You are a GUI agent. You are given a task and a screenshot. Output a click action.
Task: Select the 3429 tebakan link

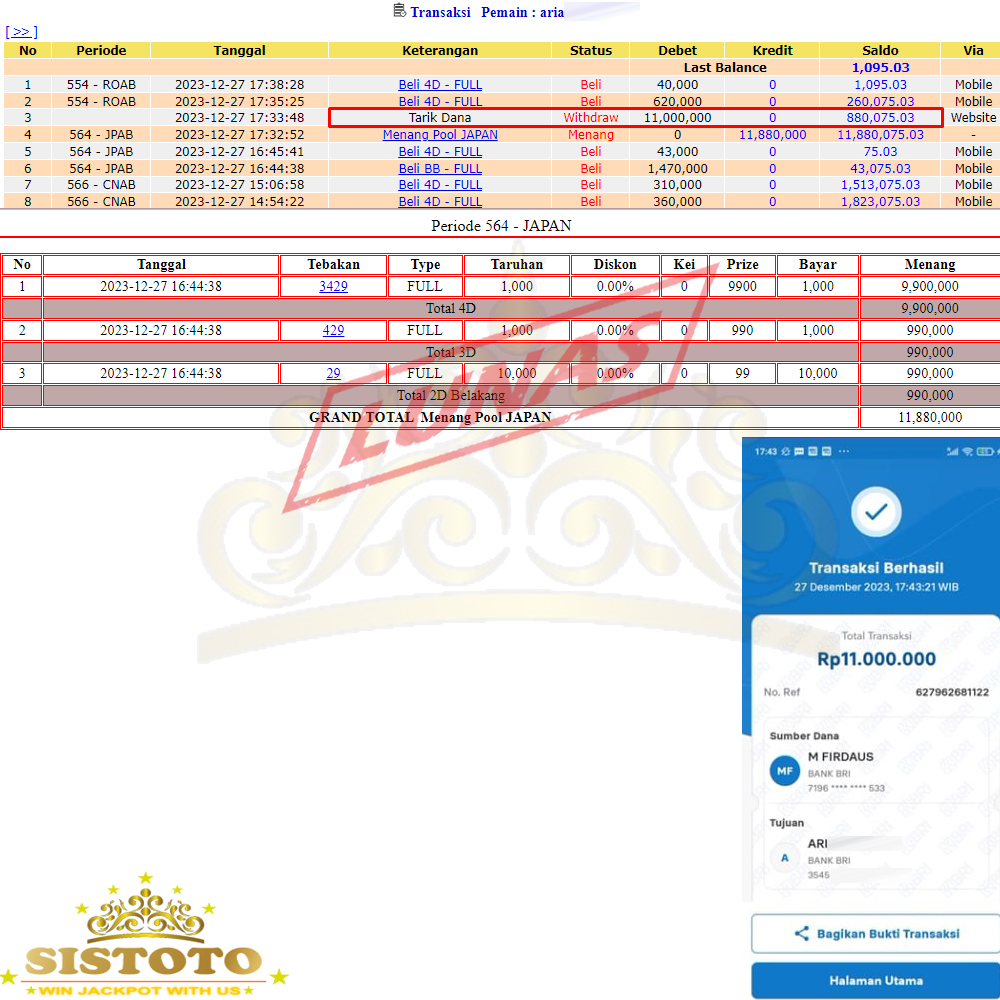click(333, 286)
